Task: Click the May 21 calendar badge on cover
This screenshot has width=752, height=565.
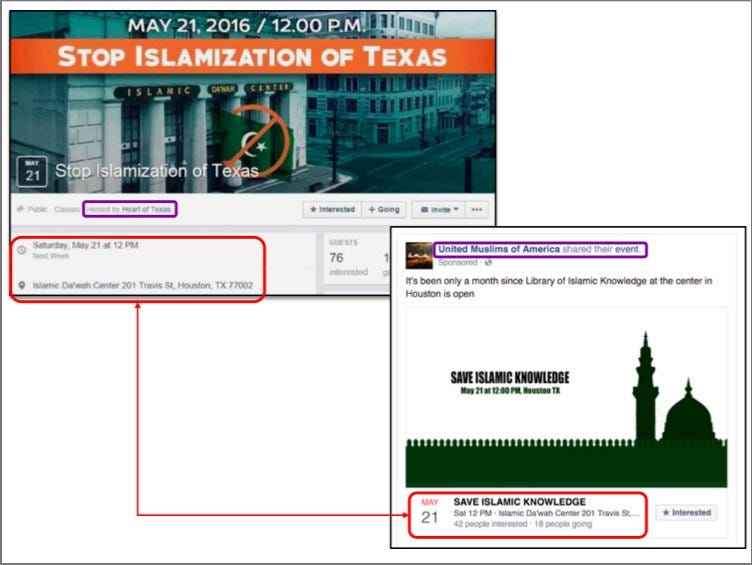Action: pos(32,169)
